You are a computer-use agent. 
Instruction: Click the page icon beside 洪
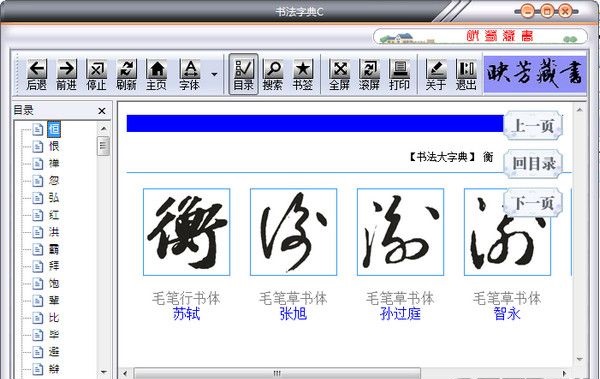[x=38, y=232]
